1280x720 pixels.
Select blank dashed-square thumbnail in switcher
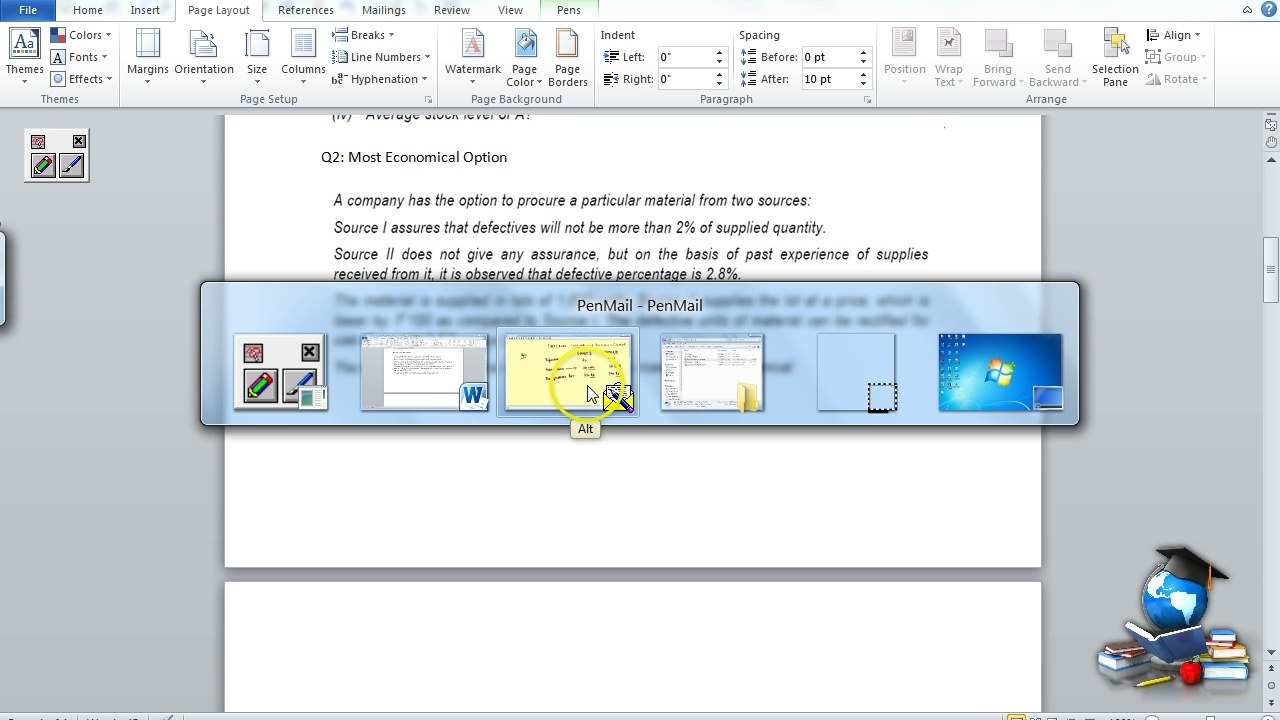[x=856, y=372]
